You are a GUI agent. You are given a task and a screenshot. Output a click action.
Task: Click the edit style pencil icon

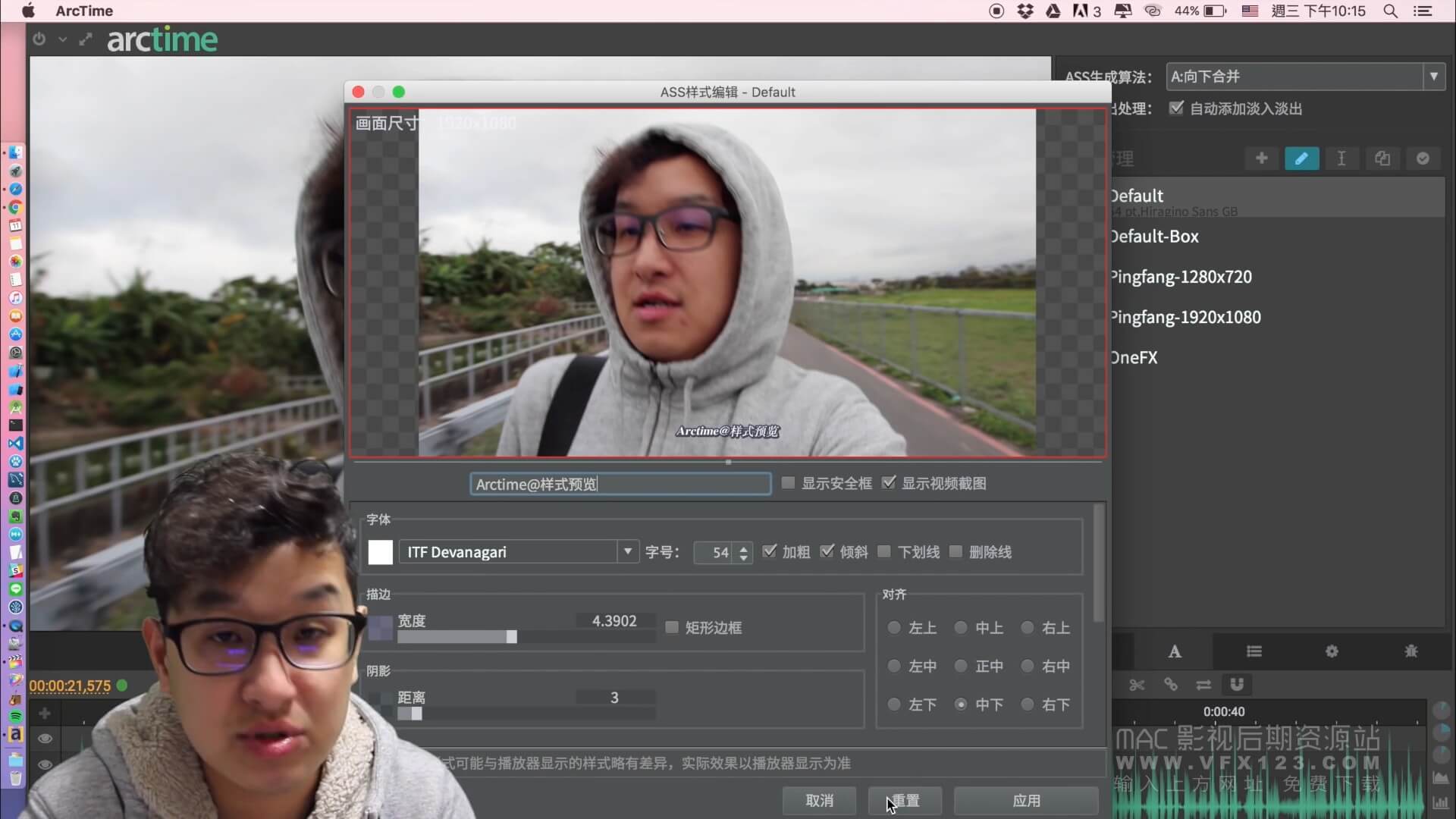pos(1302,158)
